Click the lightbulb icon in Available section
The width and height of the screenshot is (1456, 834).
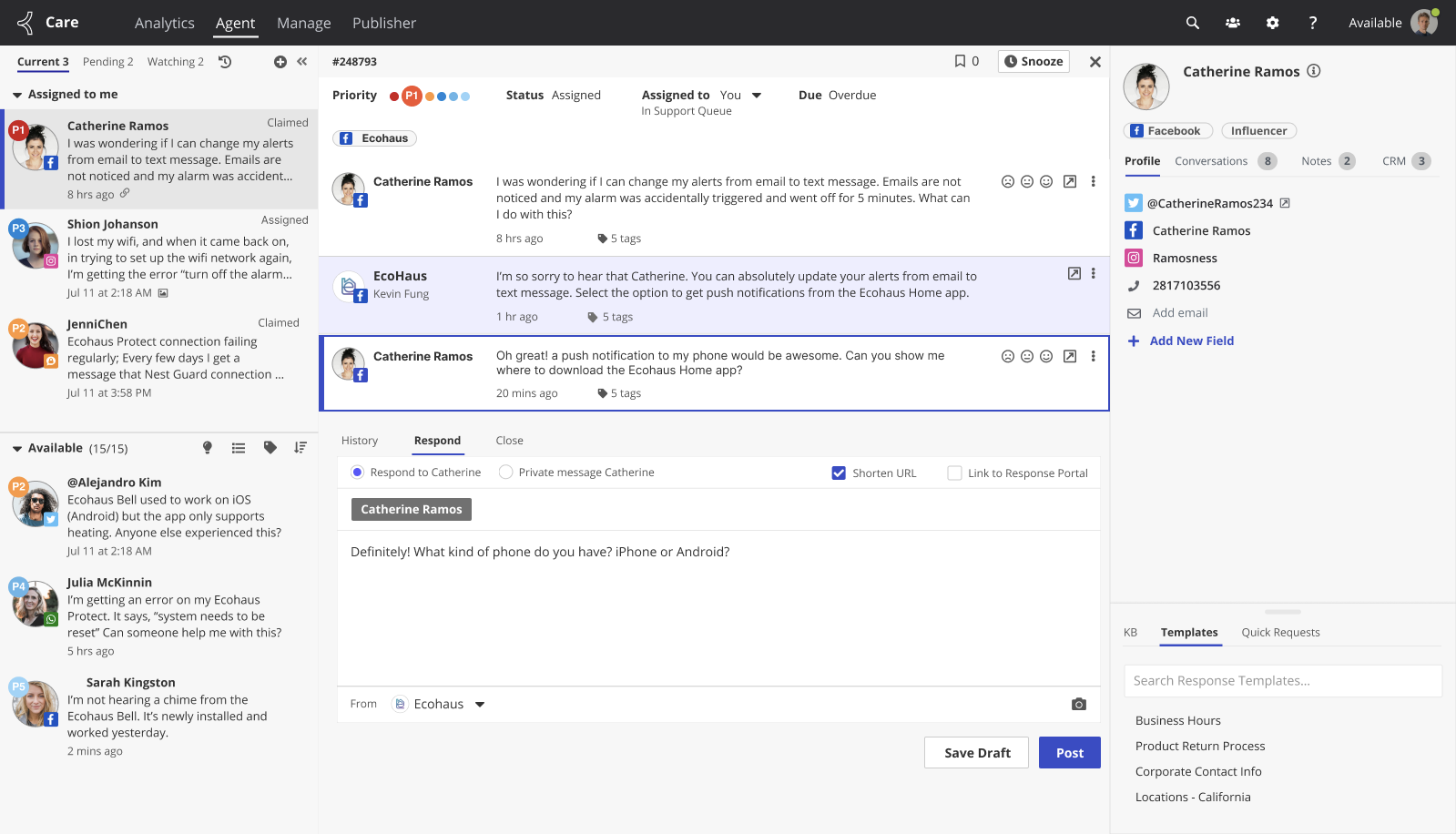208,448
